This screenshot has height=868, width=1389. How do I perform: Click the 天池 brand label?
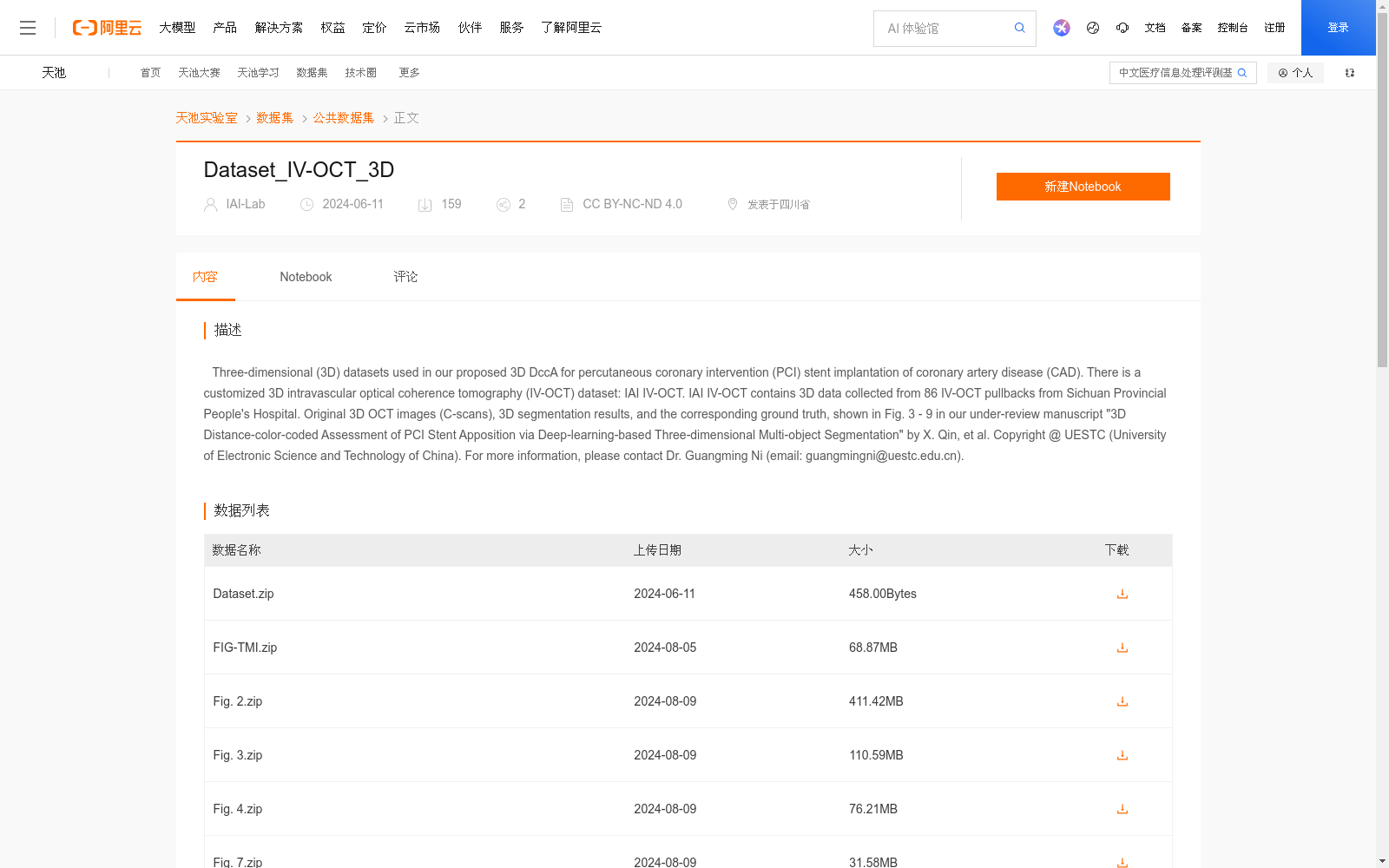pos(54,73)
